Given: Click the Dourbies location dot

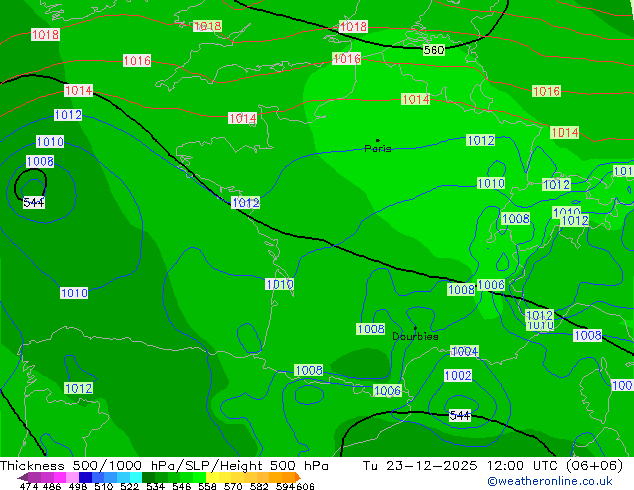Looking at the screenshot, I should click(415, 328).
